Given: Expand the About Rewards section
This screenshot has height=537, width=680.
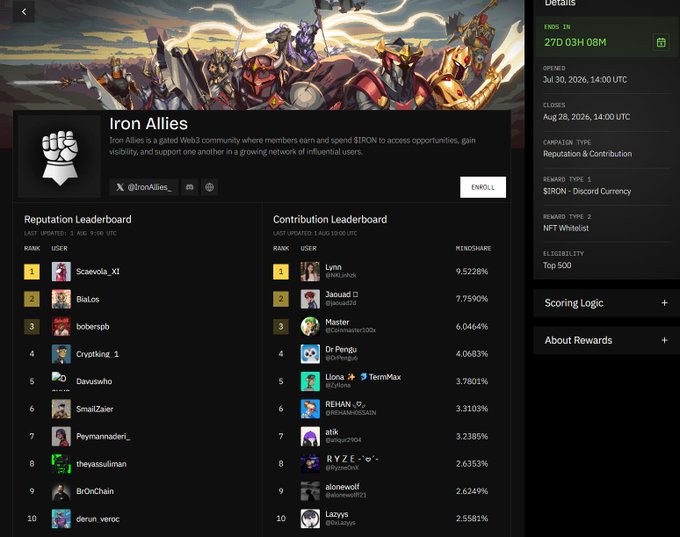Looking at the screenshot, I should tap(606, 340).
